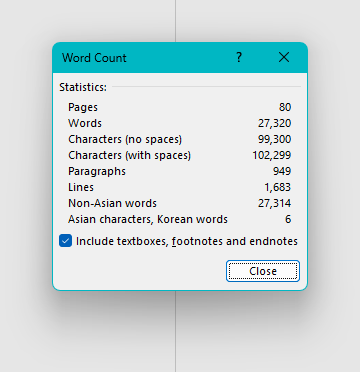This screenshot has width=360, height=372.
Task: Click the value 27,314
Action: [x=274, y=203]
